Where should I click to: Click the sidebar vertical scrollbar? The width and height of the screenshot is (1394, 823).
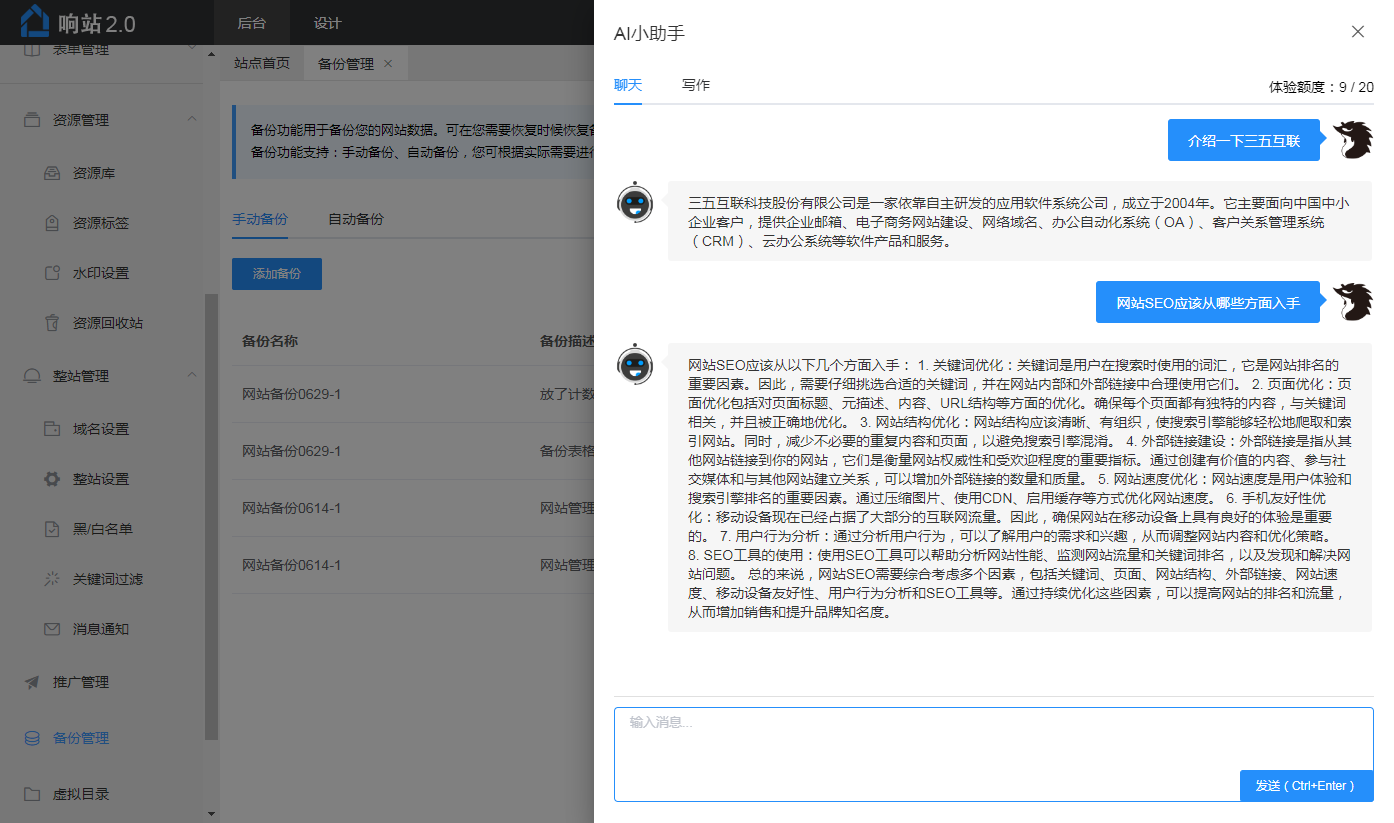click(211, 500)
